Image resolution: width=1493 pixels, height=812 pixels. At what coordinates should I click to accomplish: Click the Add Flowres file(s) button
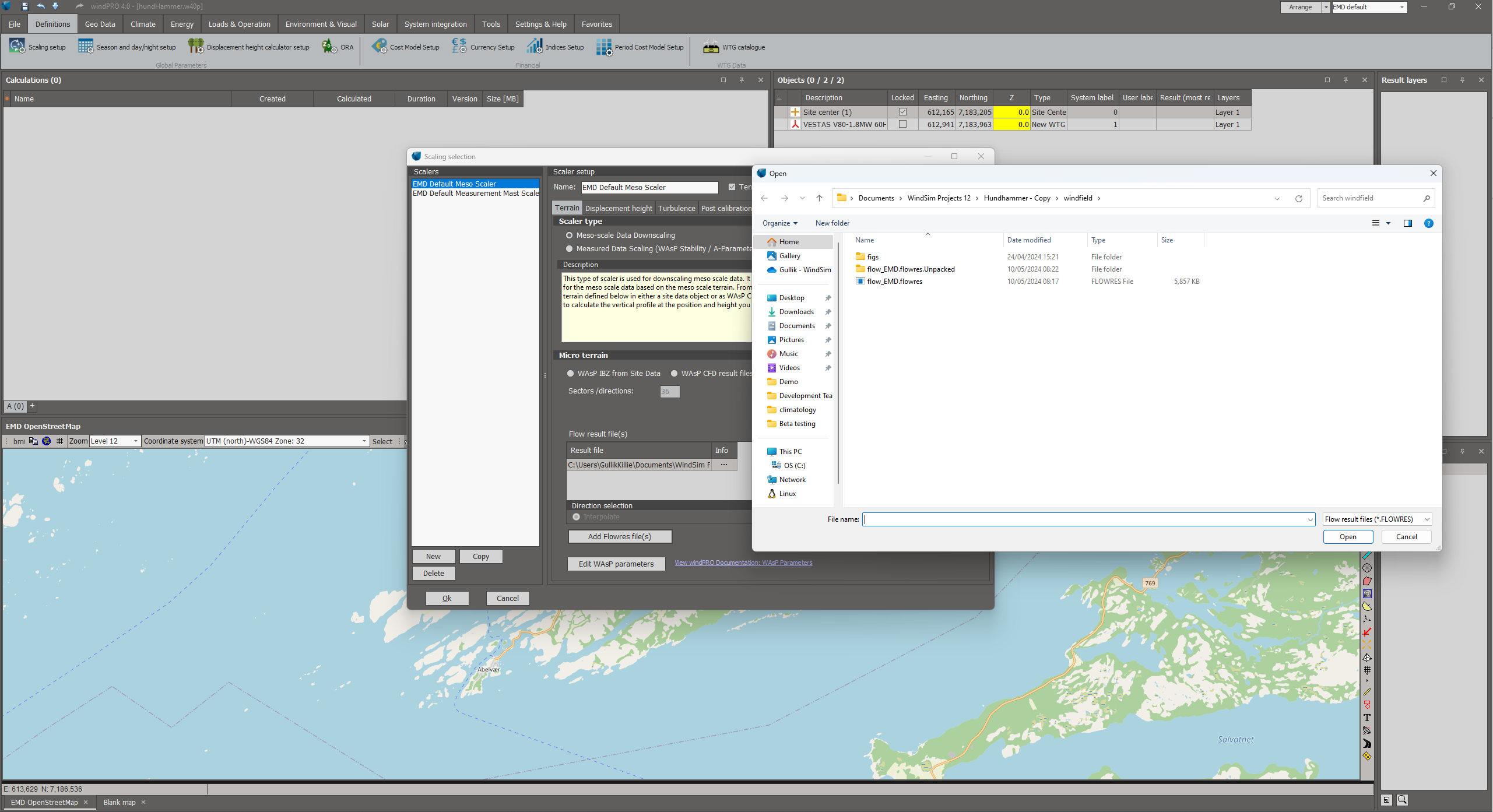coord(619,537)
